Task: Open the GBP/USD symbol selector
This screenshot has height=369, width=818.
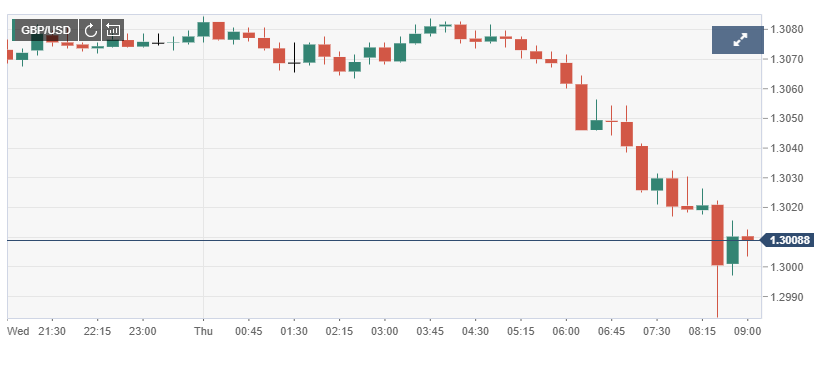Action: 45,30
